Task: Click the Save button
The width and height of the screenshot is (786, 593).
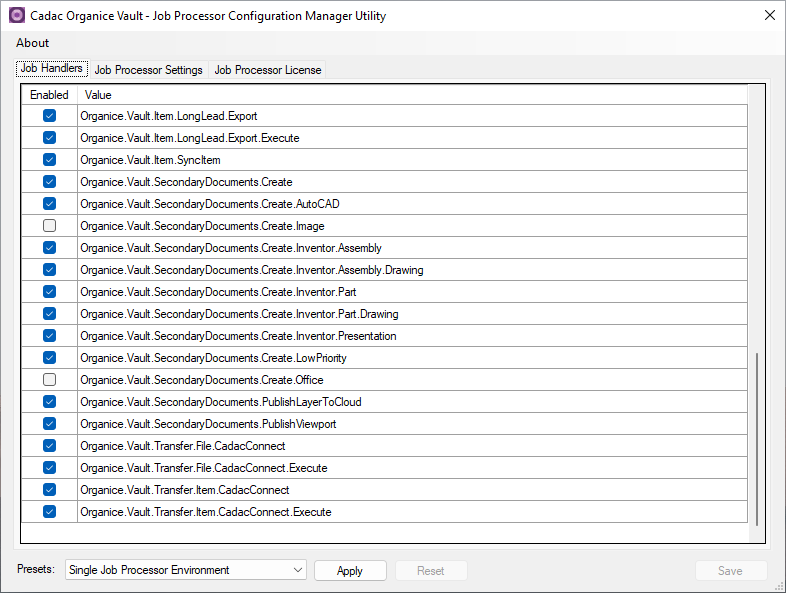Action: [x=730, y=571]
